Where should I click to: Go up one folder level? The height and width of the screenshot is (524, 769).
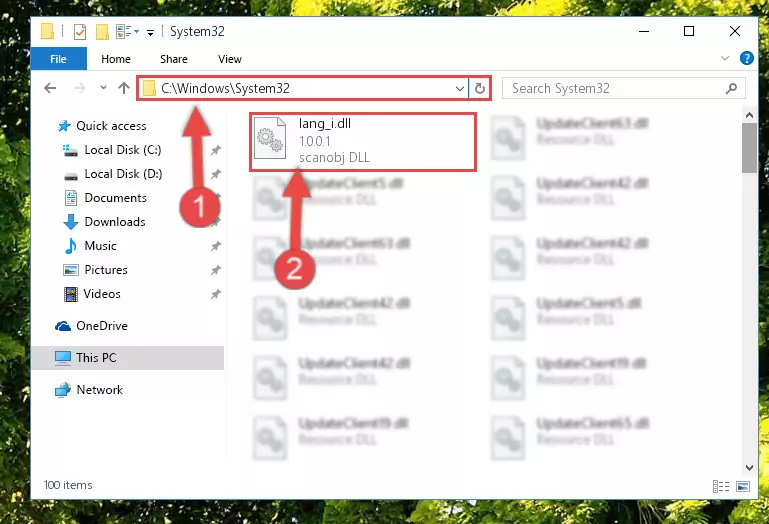pos(124,88)
